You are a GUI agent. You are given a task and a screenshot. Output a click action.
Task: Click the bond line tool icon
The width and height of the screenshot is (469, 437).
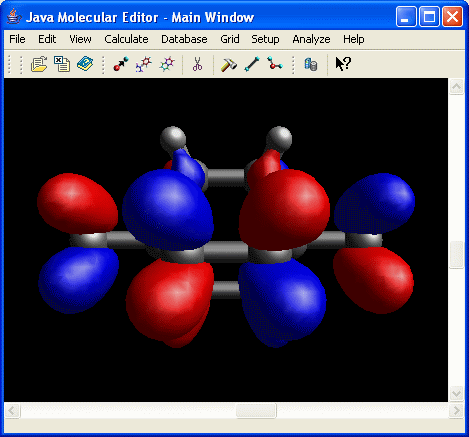(x=252, y=64)
